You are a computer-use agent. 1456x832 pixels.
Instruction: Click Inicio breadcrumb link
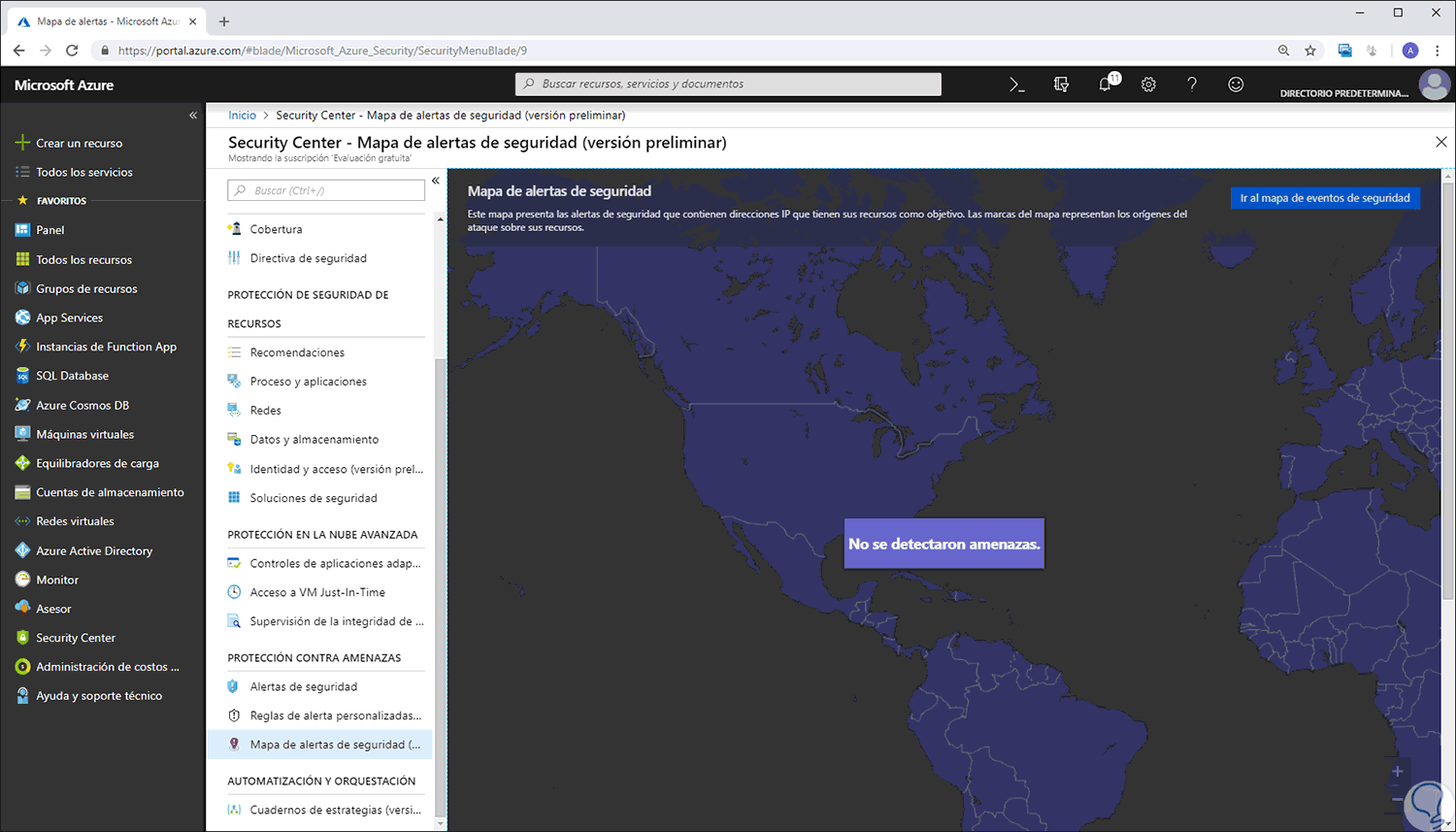point(243,116)
